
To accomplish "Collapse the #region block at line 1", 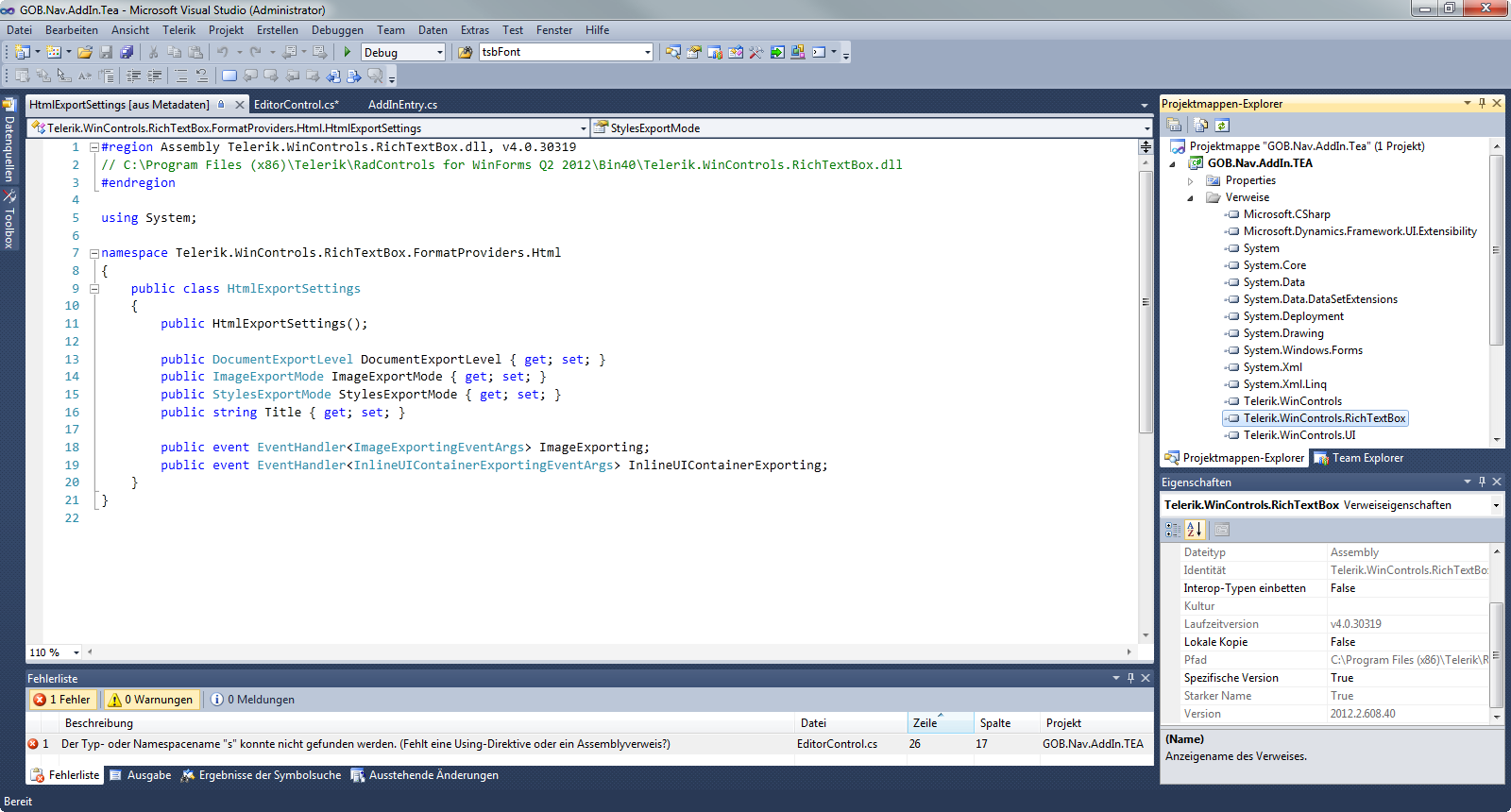I will click(94, 147).
